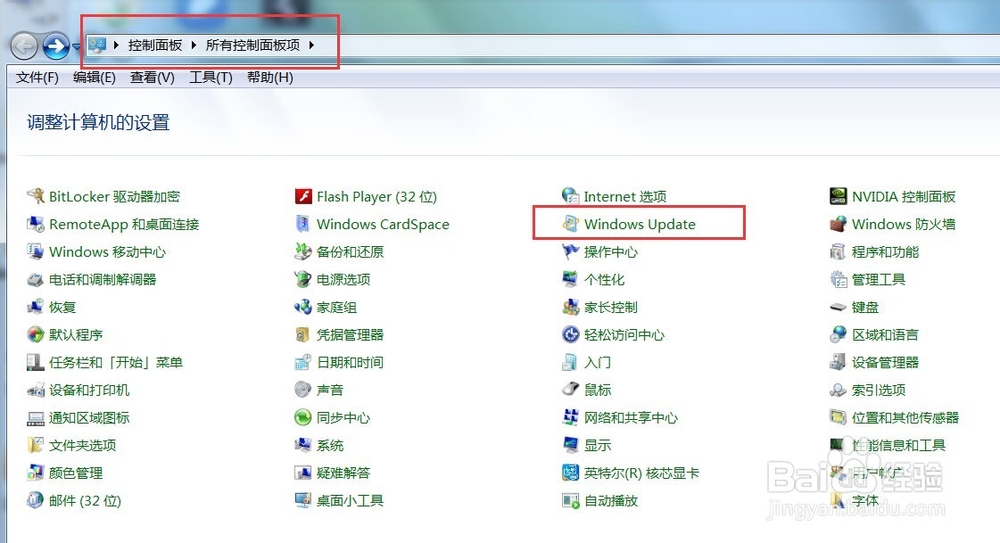Click the 颜色管理 icon
This screenshot has width=1000, height=543.
click(35, 473)
